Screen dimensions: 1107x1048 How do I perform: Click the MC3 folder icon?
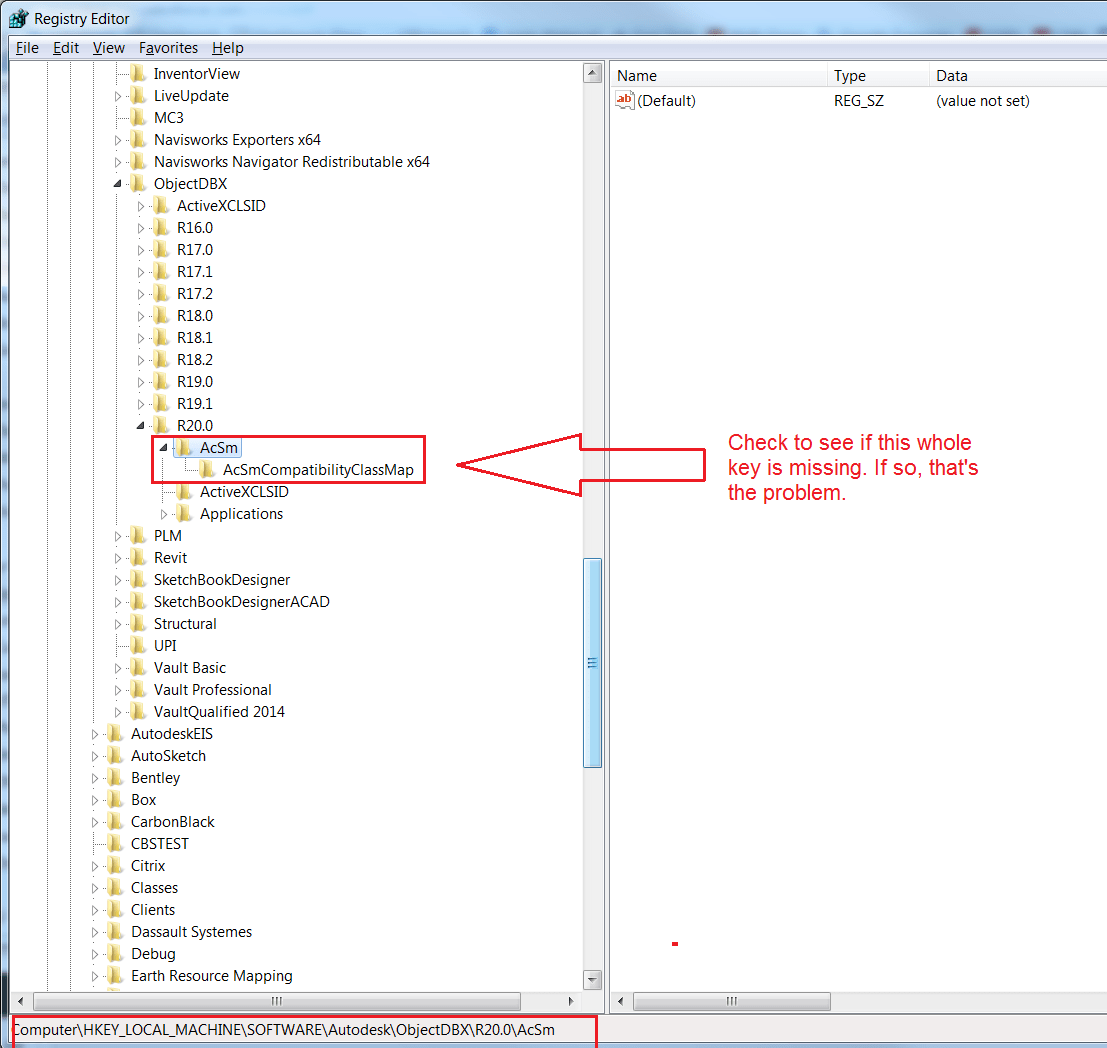(x=138, y=117)
